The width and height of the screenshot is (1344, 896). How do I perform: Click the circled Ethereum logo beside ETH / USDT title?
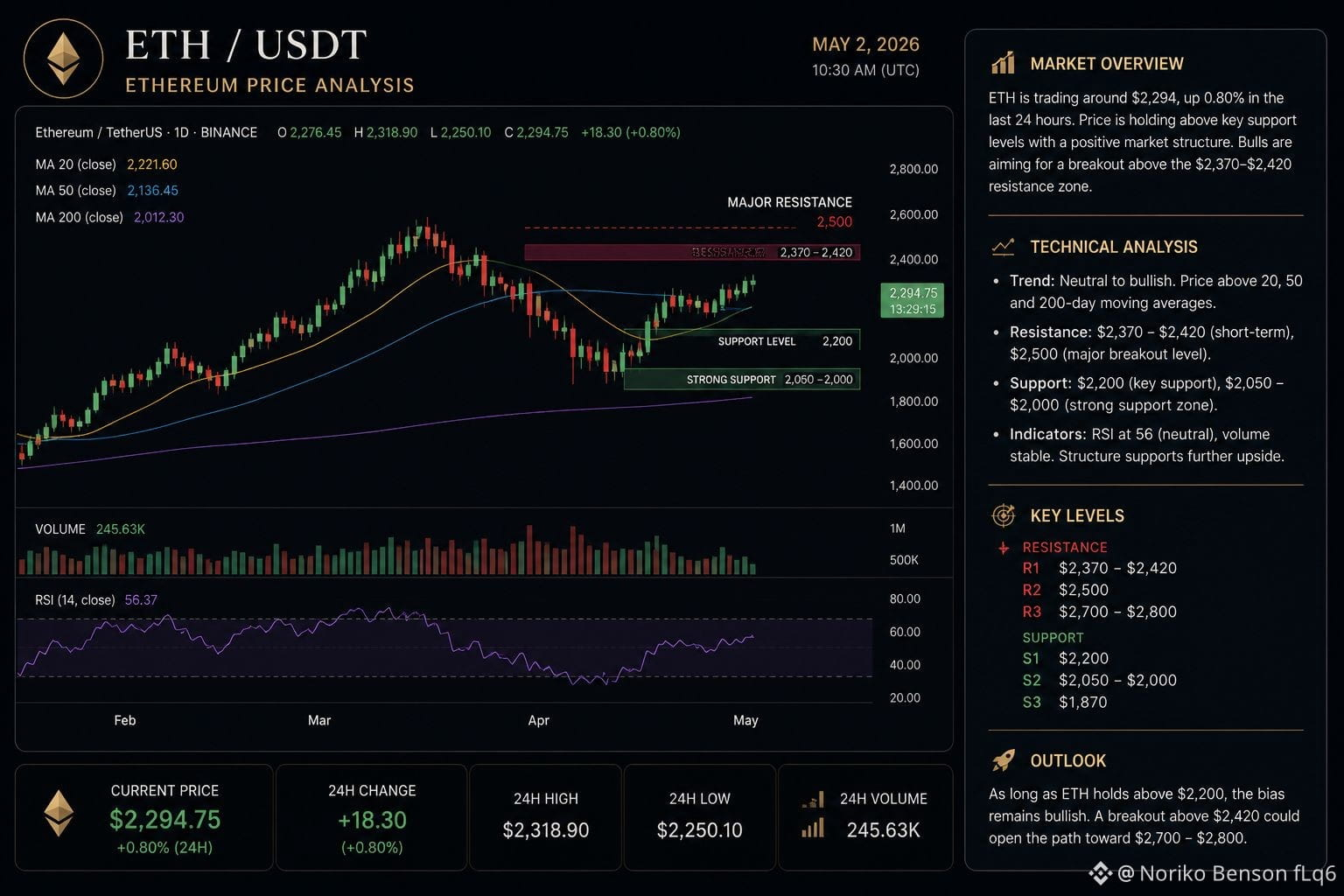[x=63, y=59]
